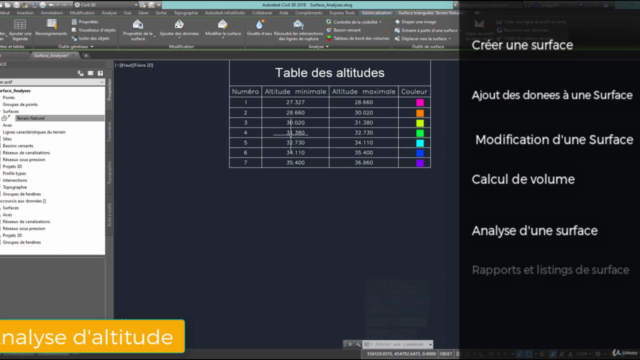
Task: Click the 36.860 maximum altitude cell
Action: (363, 162)
